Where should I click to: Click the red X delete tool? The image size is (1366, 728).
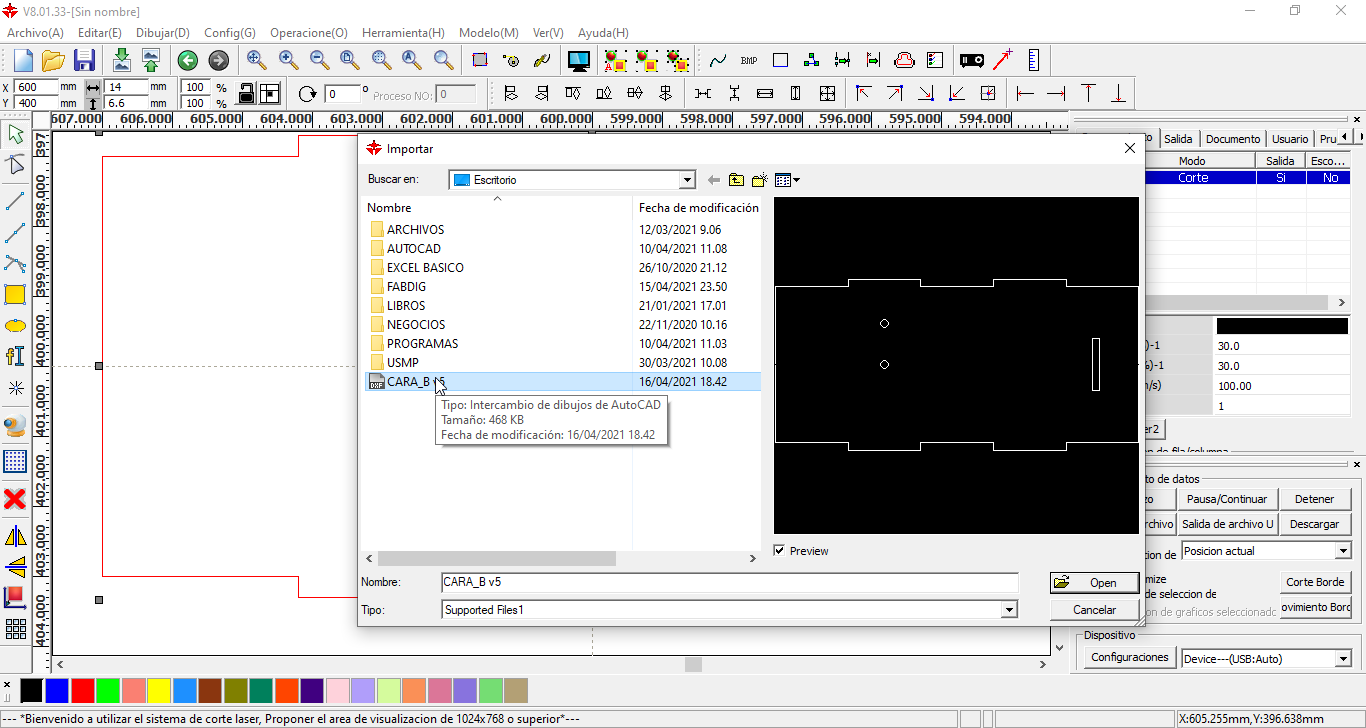coord(15,499)
